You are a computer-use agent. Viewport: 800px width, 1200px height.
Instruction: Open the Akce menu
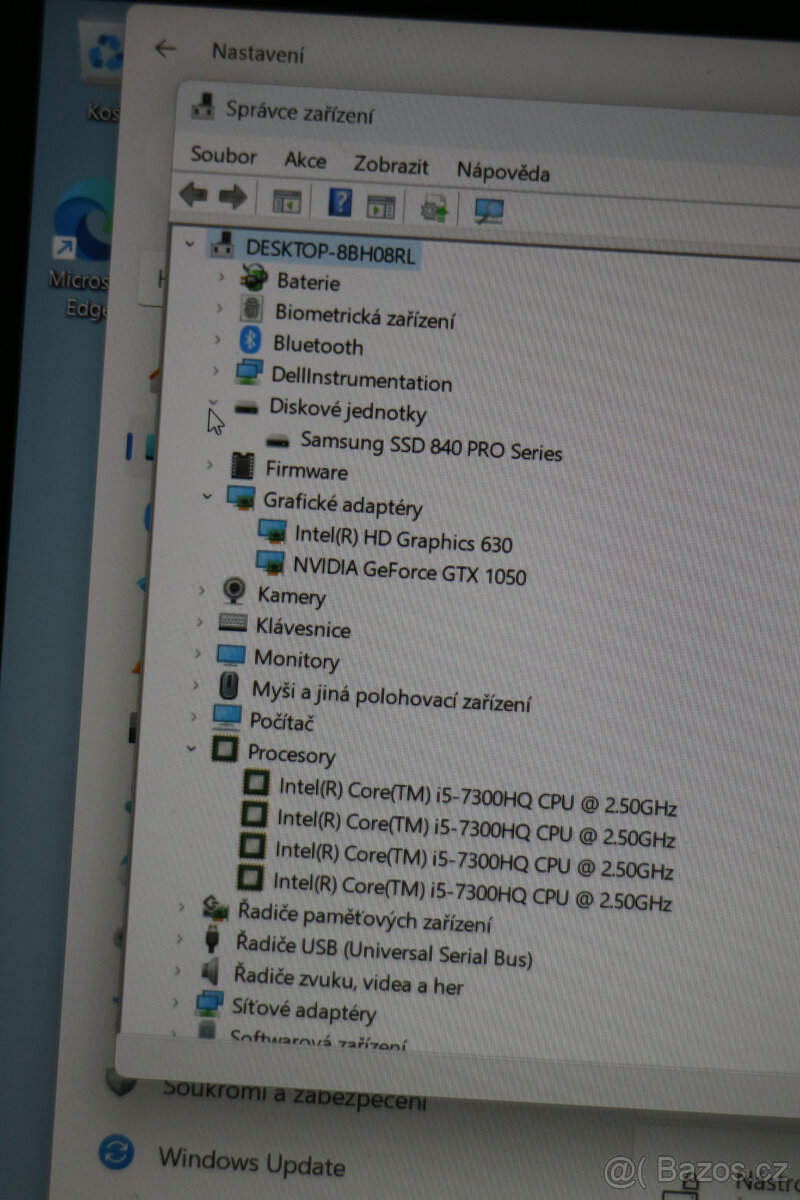click(x=305, y=160)
